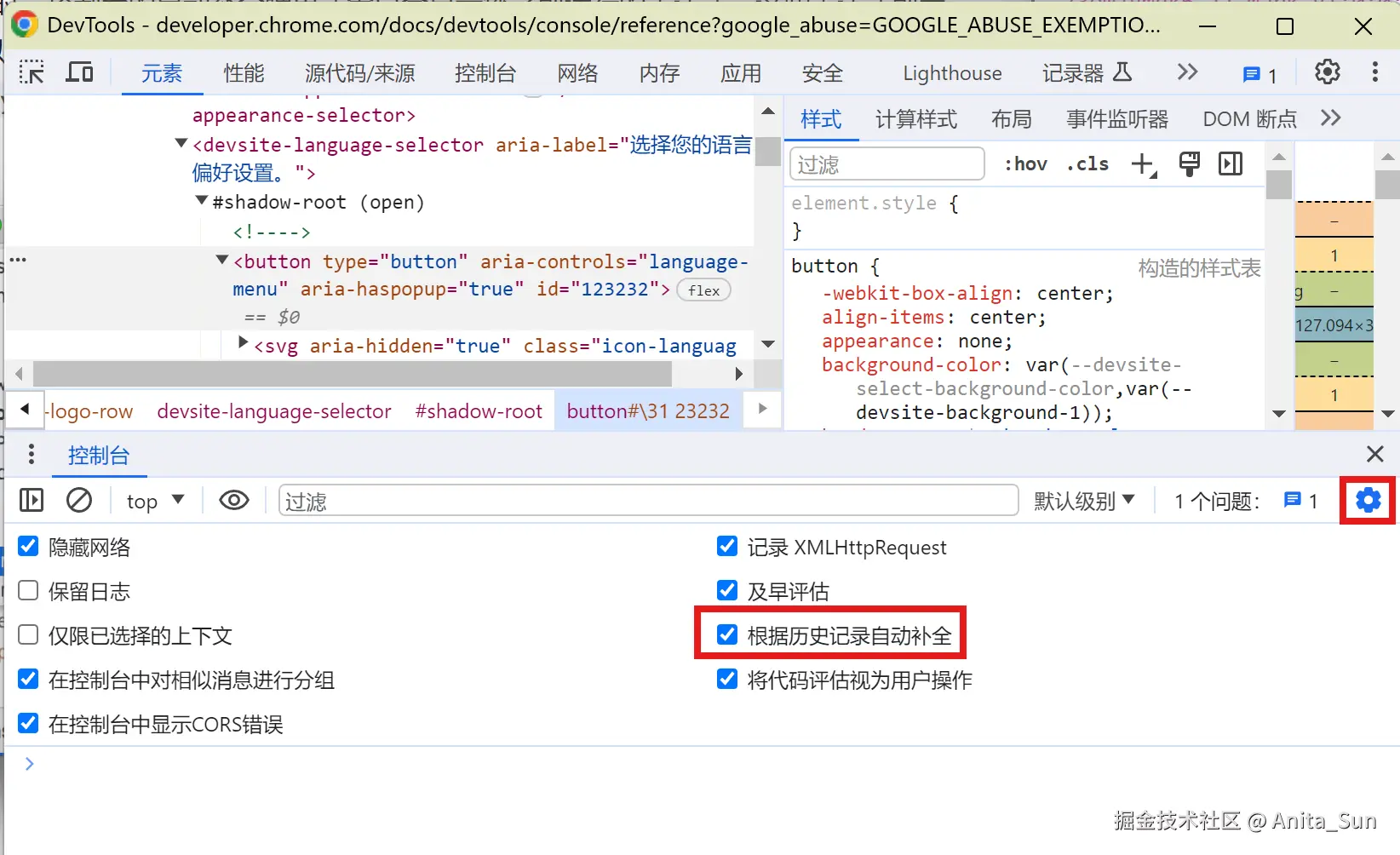Toggle 记录 XMLHttpRequest checkbox
The image size is (1400, 855).
tap(727, 546)
